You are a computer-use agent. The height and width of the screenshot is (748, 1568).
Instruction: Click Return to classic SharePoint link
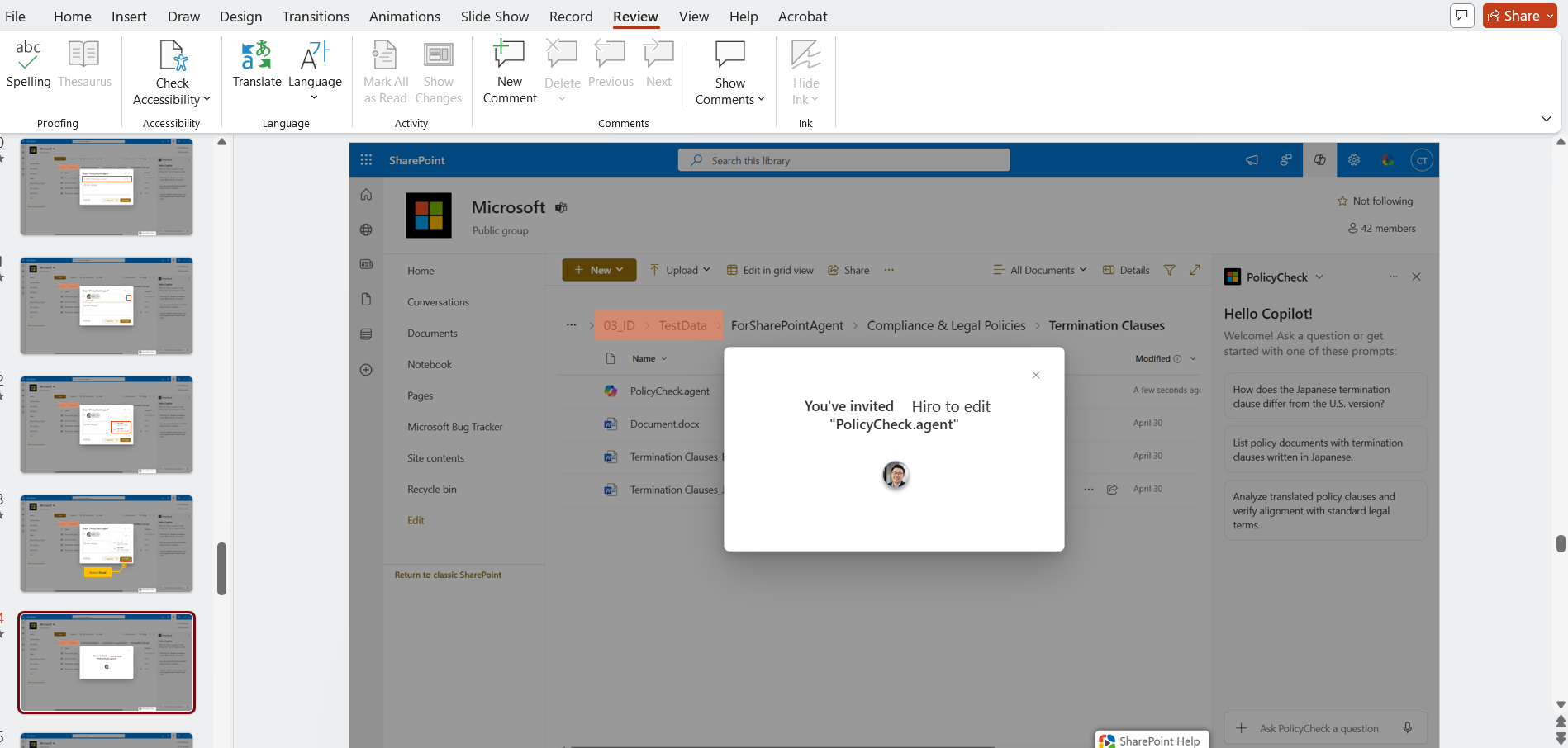448,575
